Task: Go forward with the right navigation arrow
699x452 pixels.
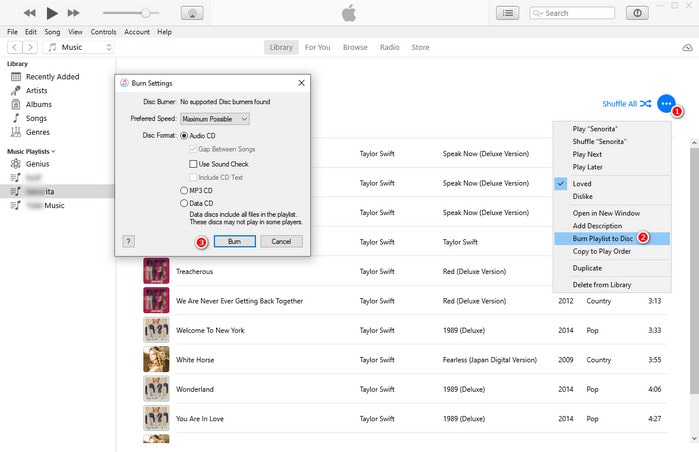Action: tap(30, 47)
